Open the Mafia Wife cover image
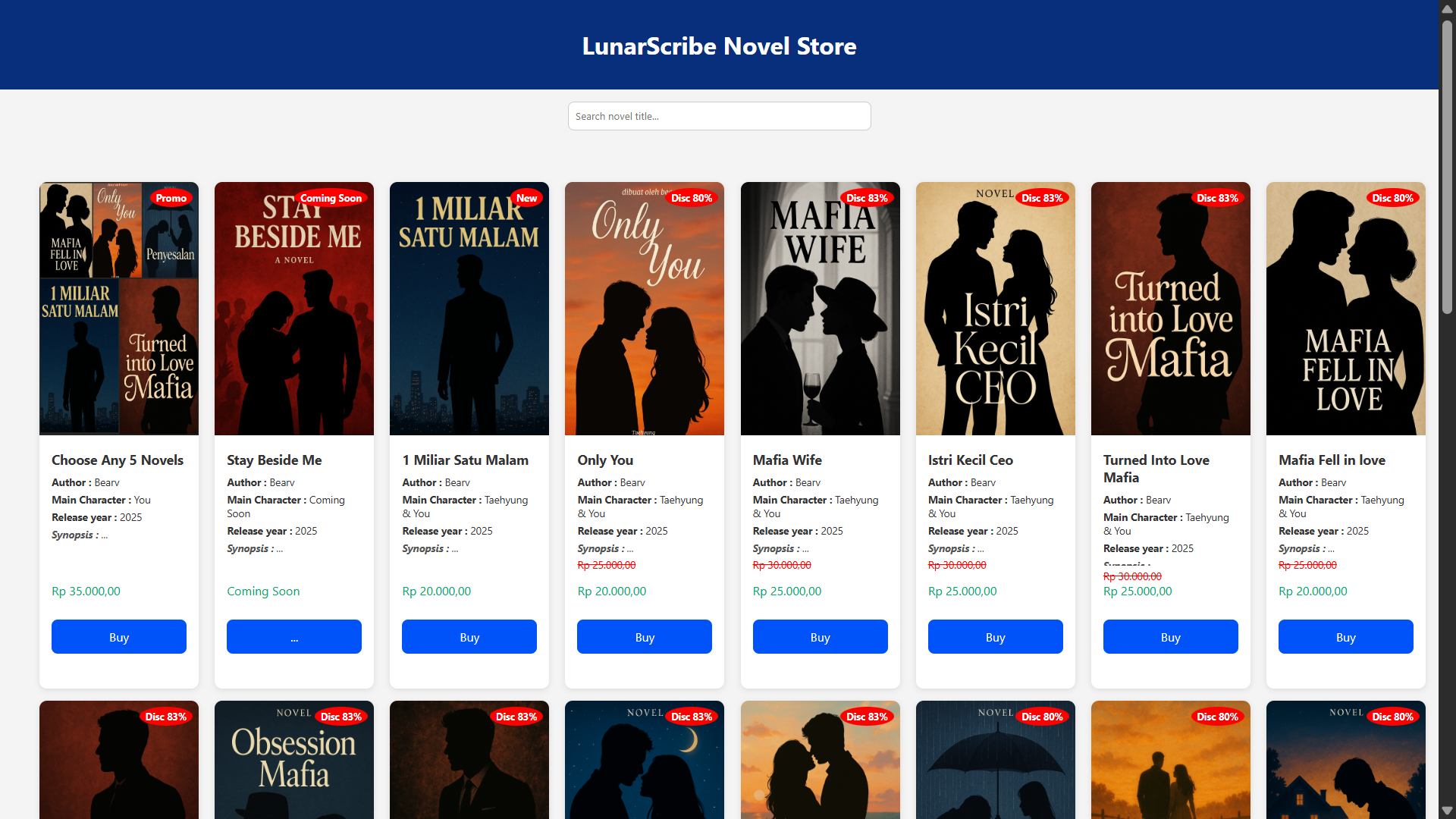 [x=821, y=309]
